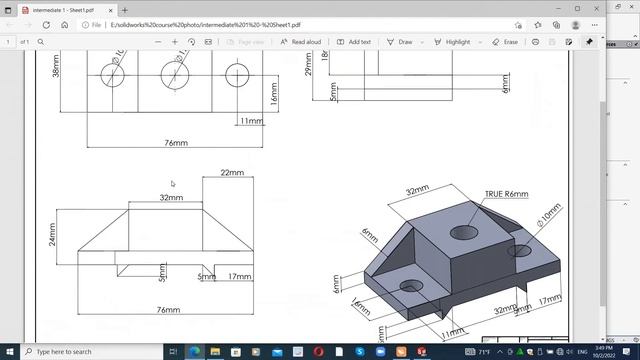Save the PDF document
The image size is (640, 360).
(x=552, y=42)
